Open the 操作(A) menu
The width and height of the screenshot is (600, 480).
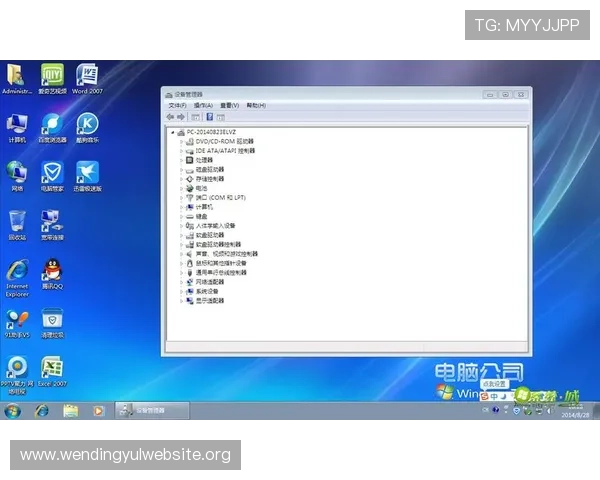point(203,105)
